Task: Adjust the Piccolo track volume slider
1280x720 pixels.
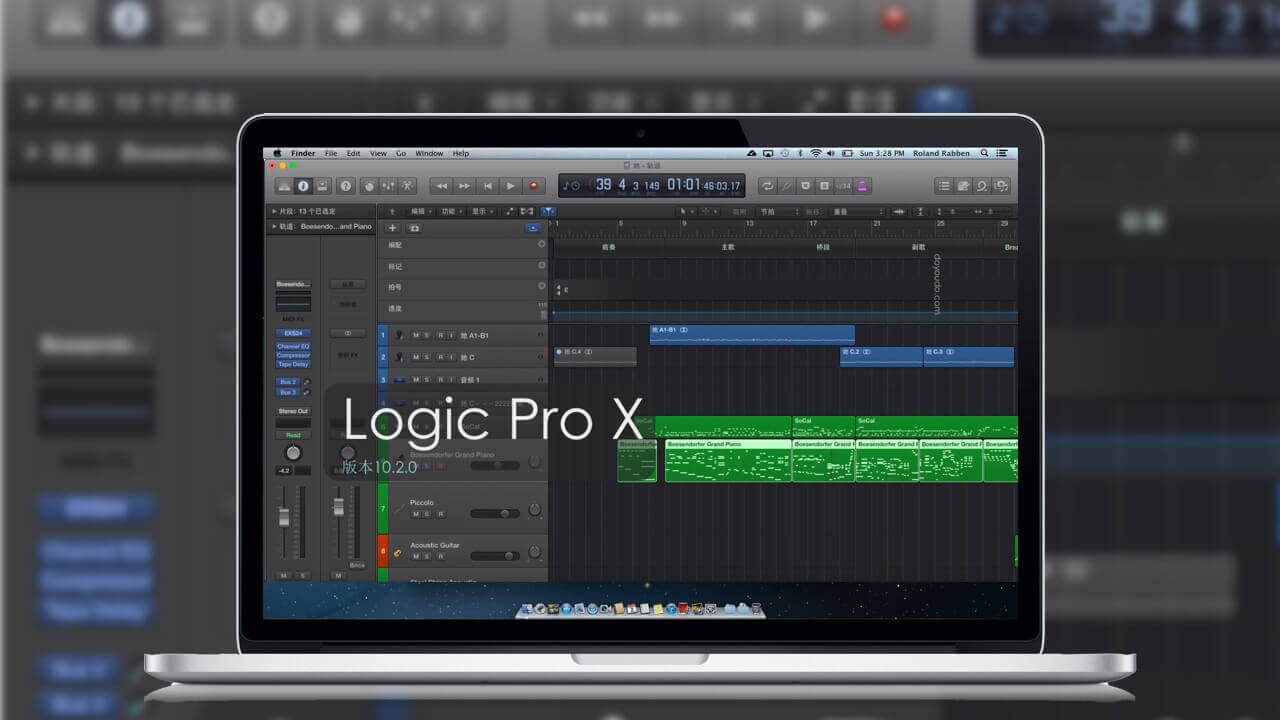Action: coord(495,514)
